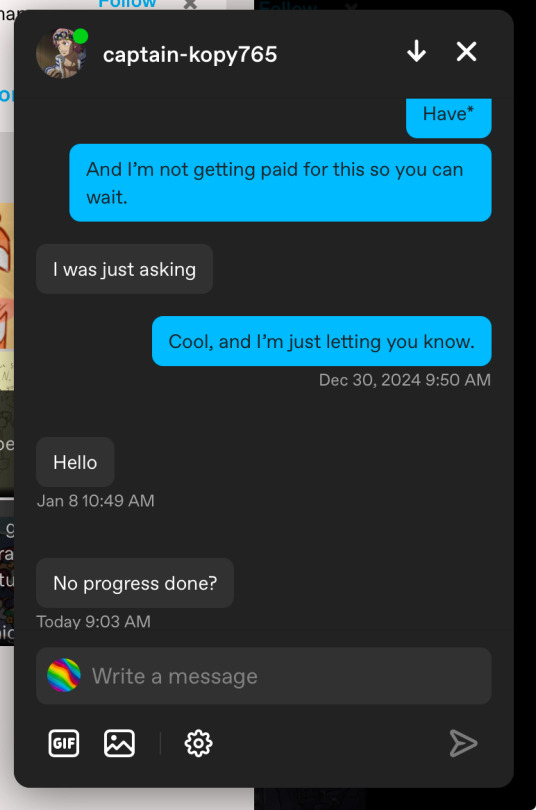Click rainbow avatar beside message field

64,675
